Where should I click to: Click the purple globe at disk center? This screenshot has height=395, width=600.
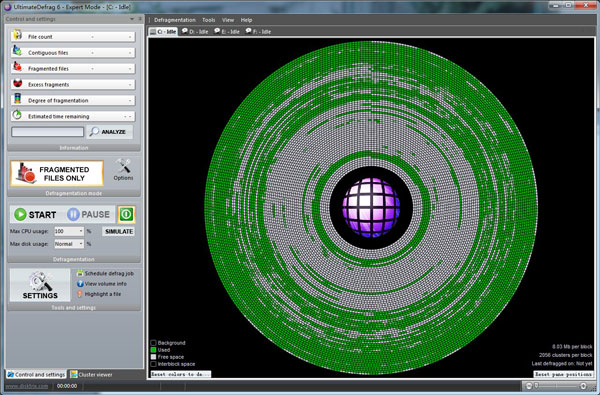coord(371,207)
